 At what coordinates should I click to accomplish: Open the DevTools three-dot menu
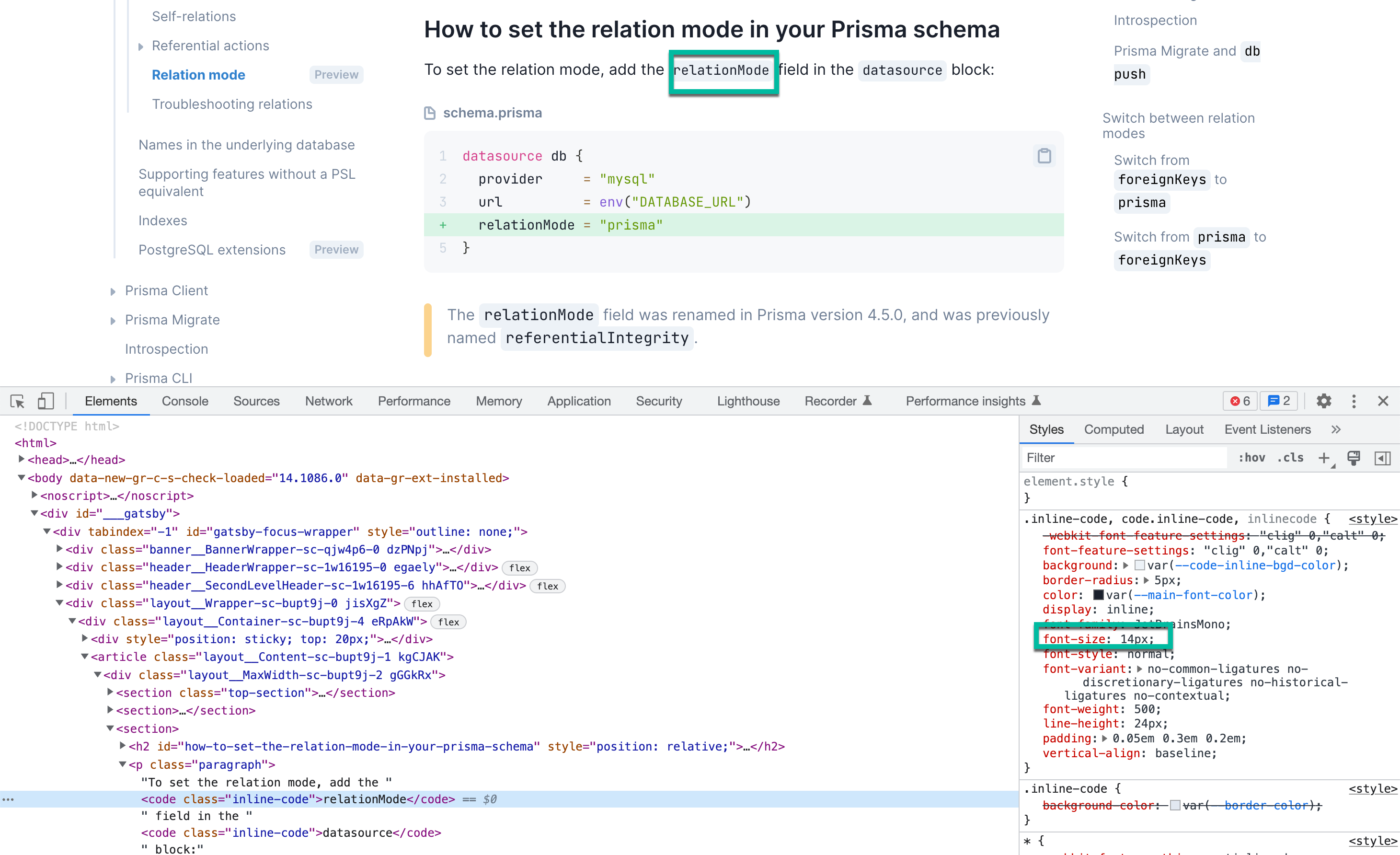tap(1354, 401)
